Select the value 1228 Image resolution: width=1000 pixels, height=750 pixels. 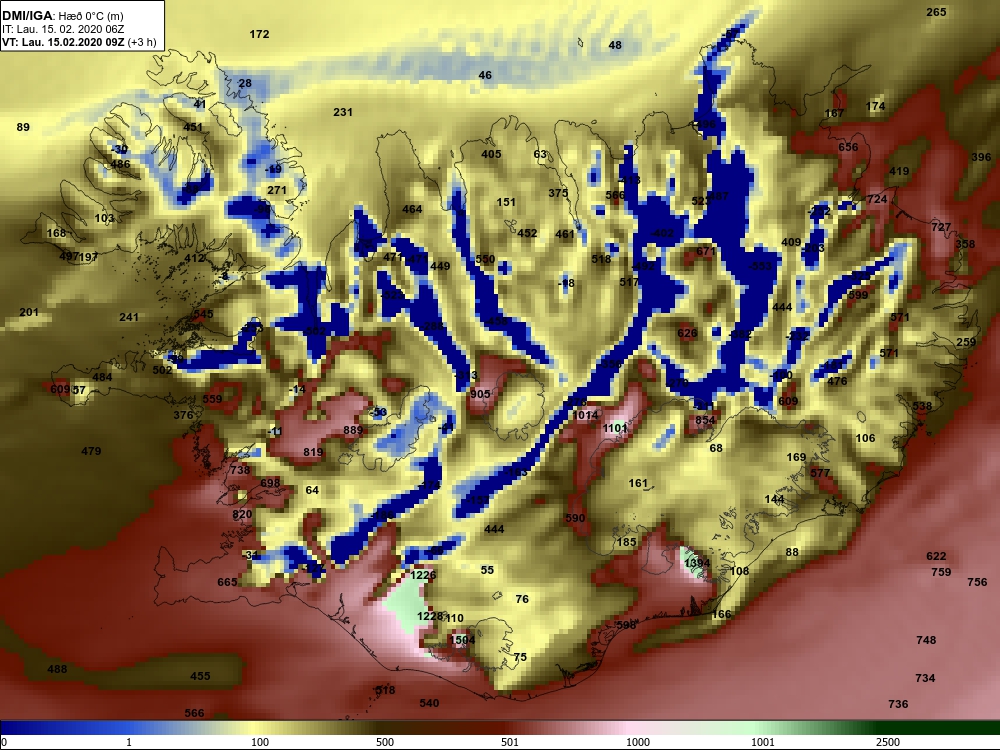tap(430, 616)
